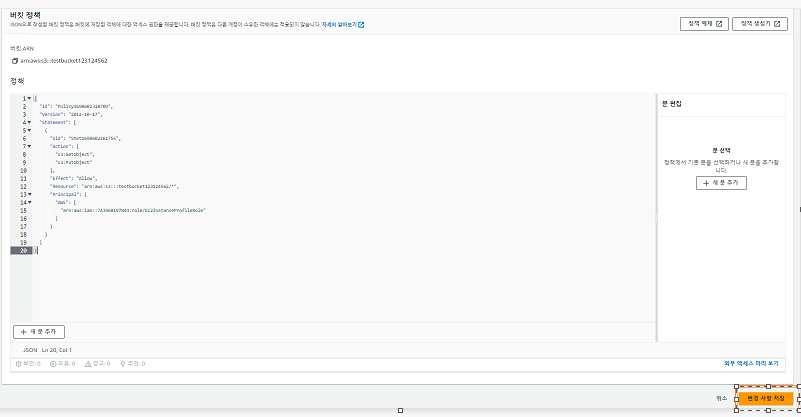This screenshot has width=801, height=417.
Task: Click the bucket ARN text testbucket123124562
Action: pos(64,61)
